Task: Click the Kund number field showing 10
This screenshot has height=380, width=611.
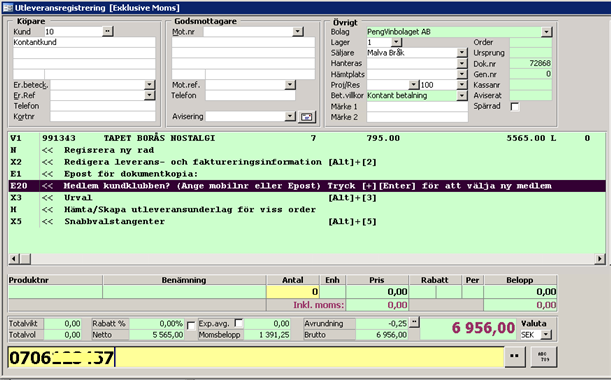Action: (73, 32)
